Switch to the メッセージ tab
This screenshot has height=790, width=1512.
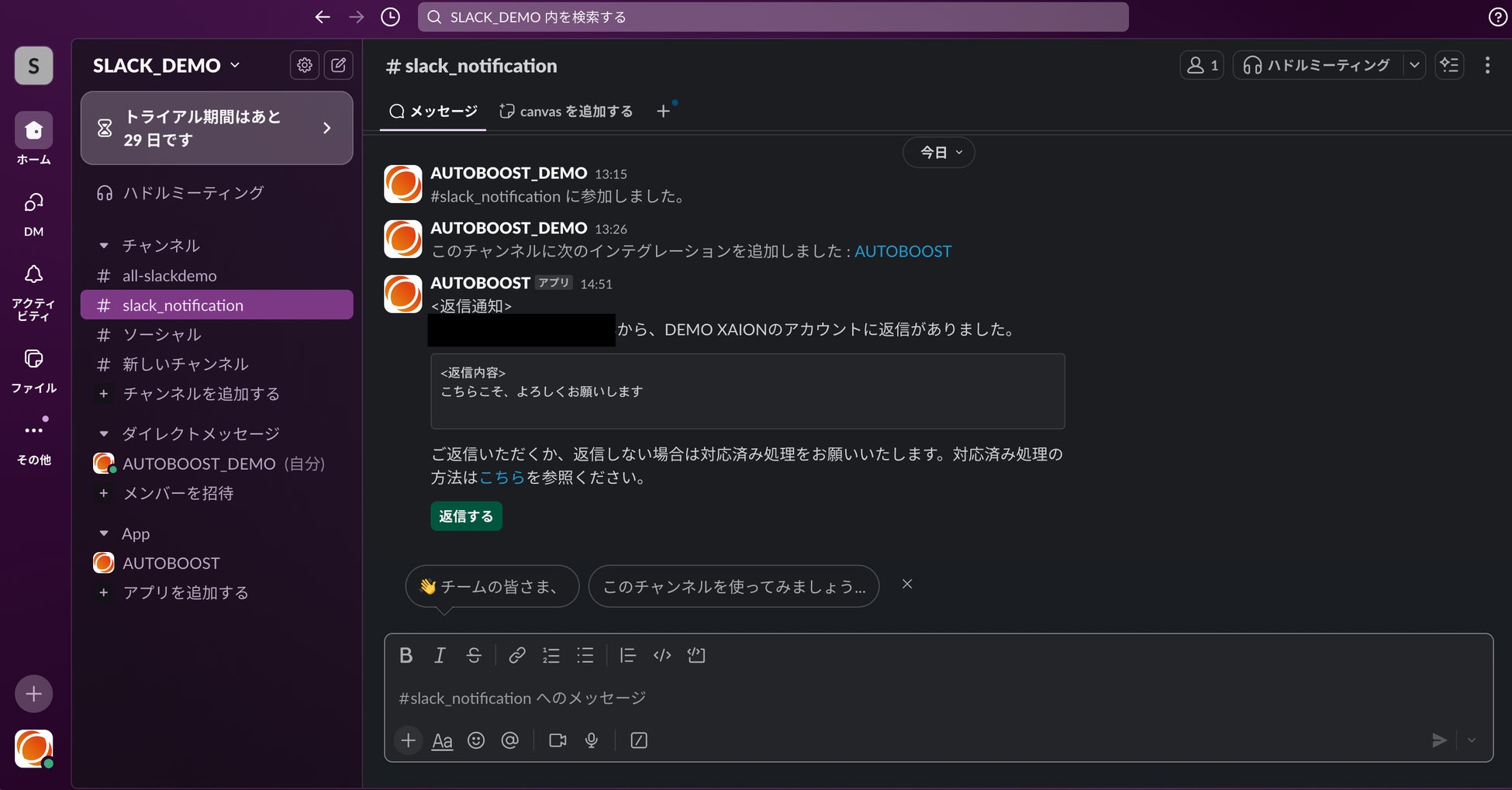click(433, 112)
